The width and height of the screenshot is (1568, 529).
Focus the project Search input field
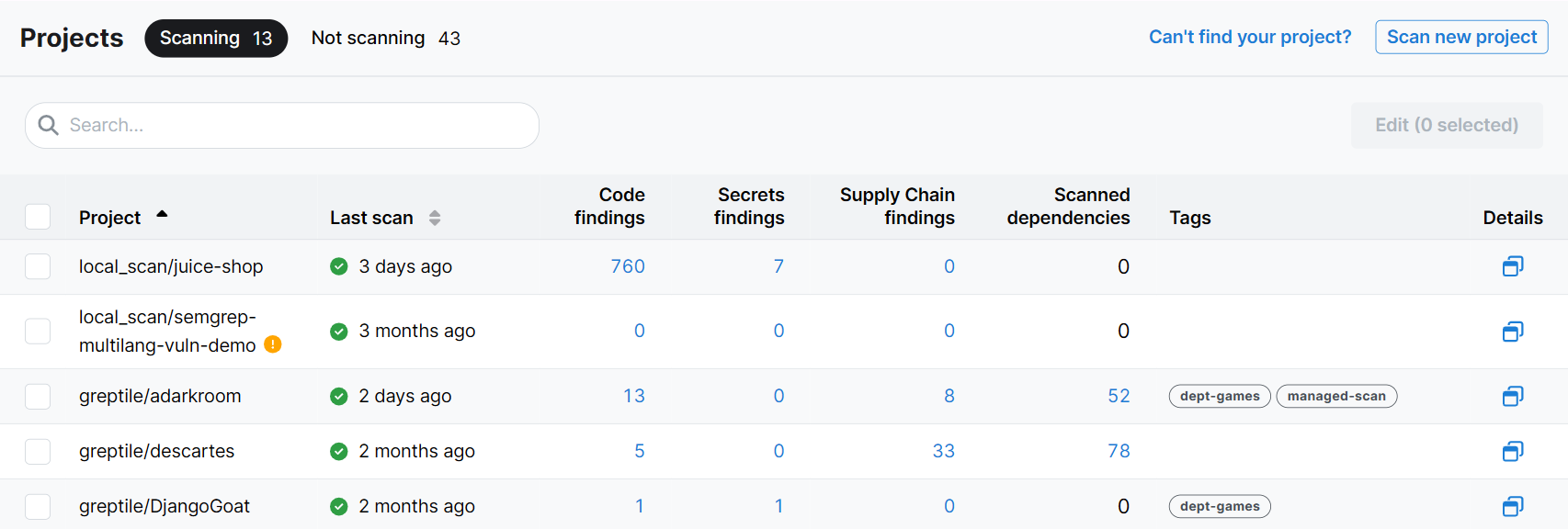coord(294,125)
